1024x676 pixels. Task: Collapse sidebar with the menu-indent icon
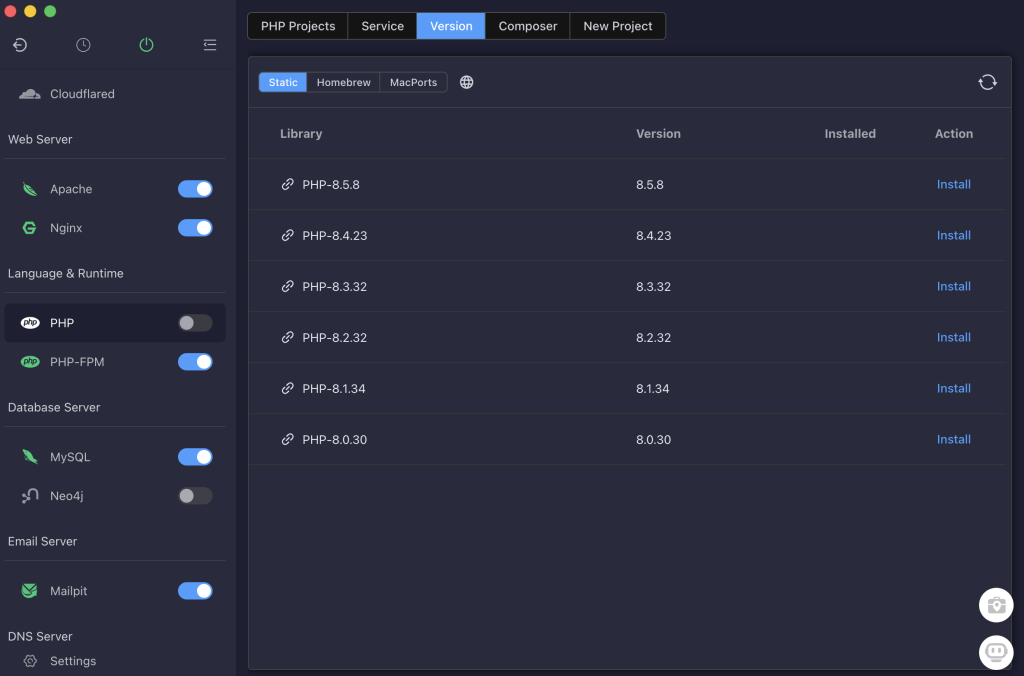(210, 45)
